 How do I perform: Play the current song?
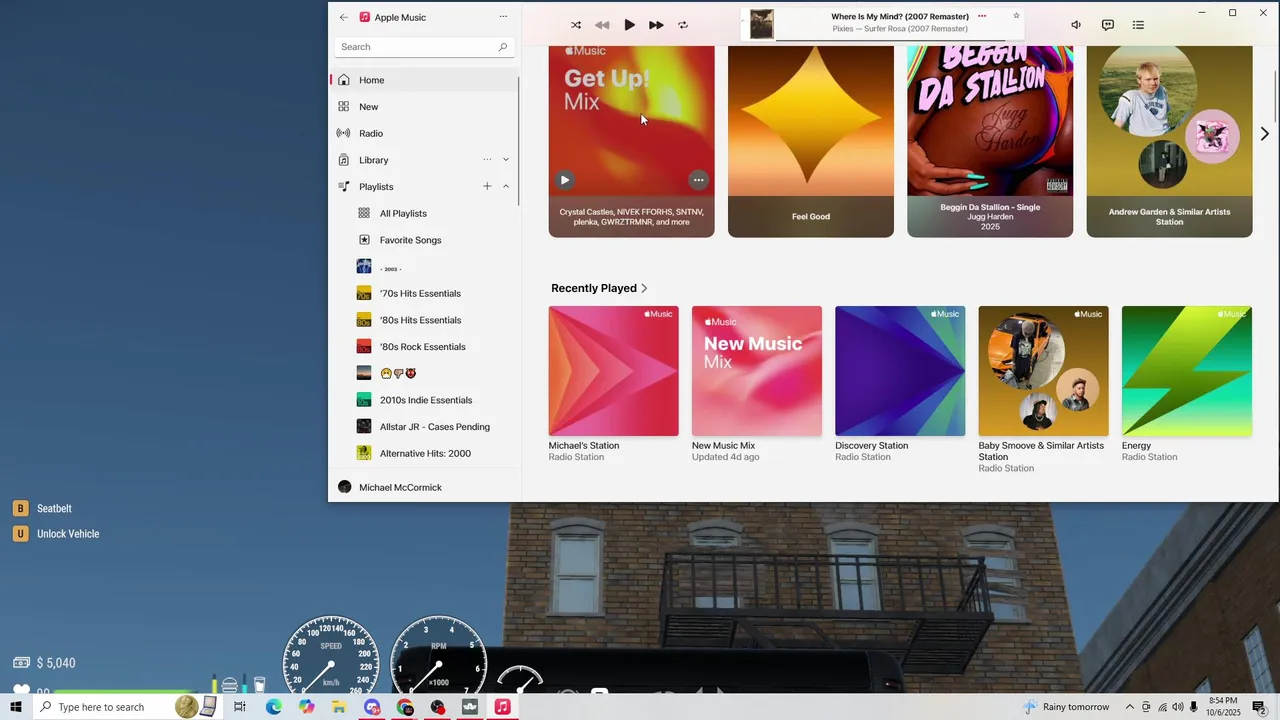pyautogui.click(x=629, y=25)
